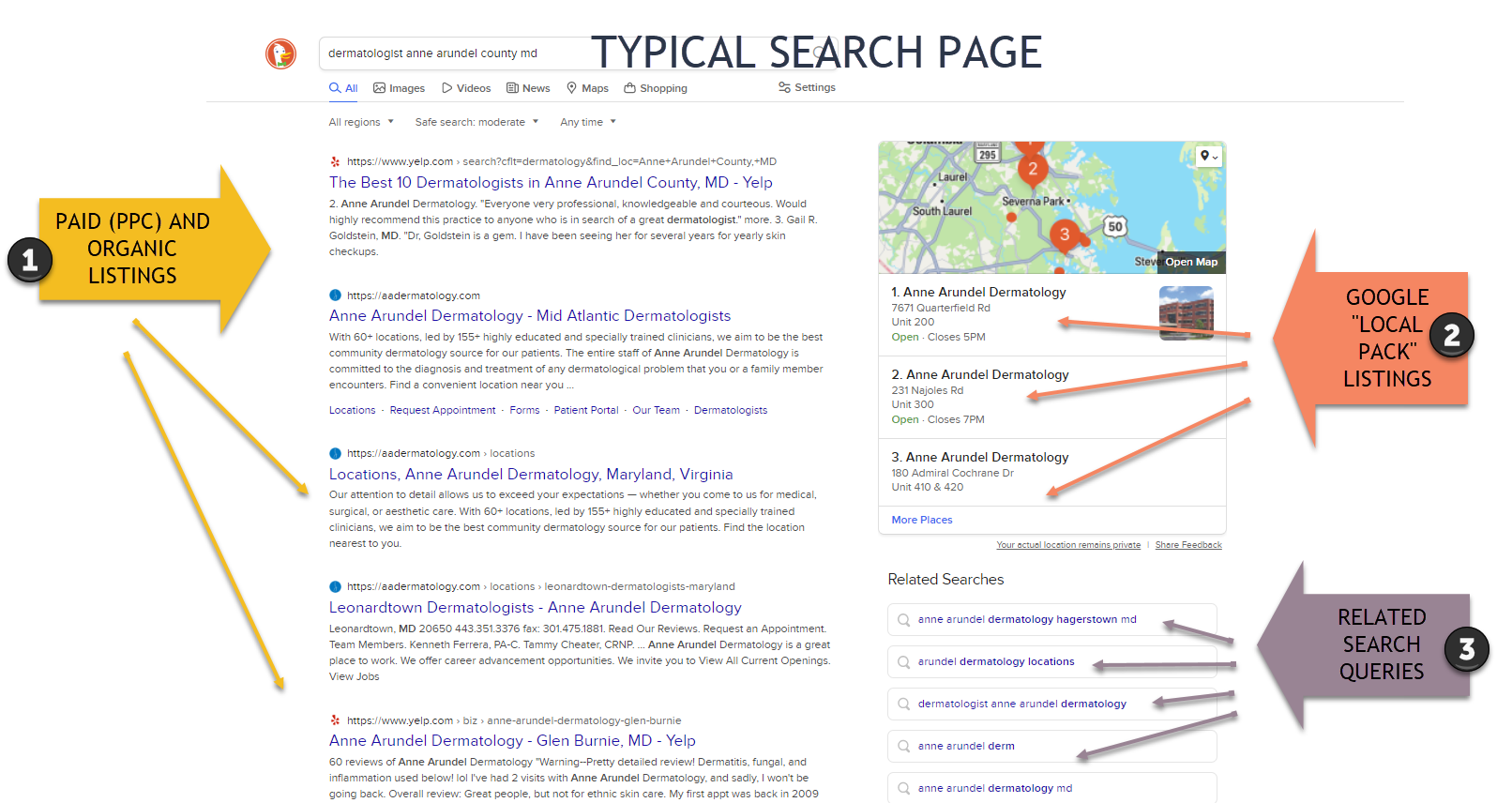This screenshot has width=1512, height=803.
Task: Click the Yelp favicon on first result
Action: coord(335,161)
